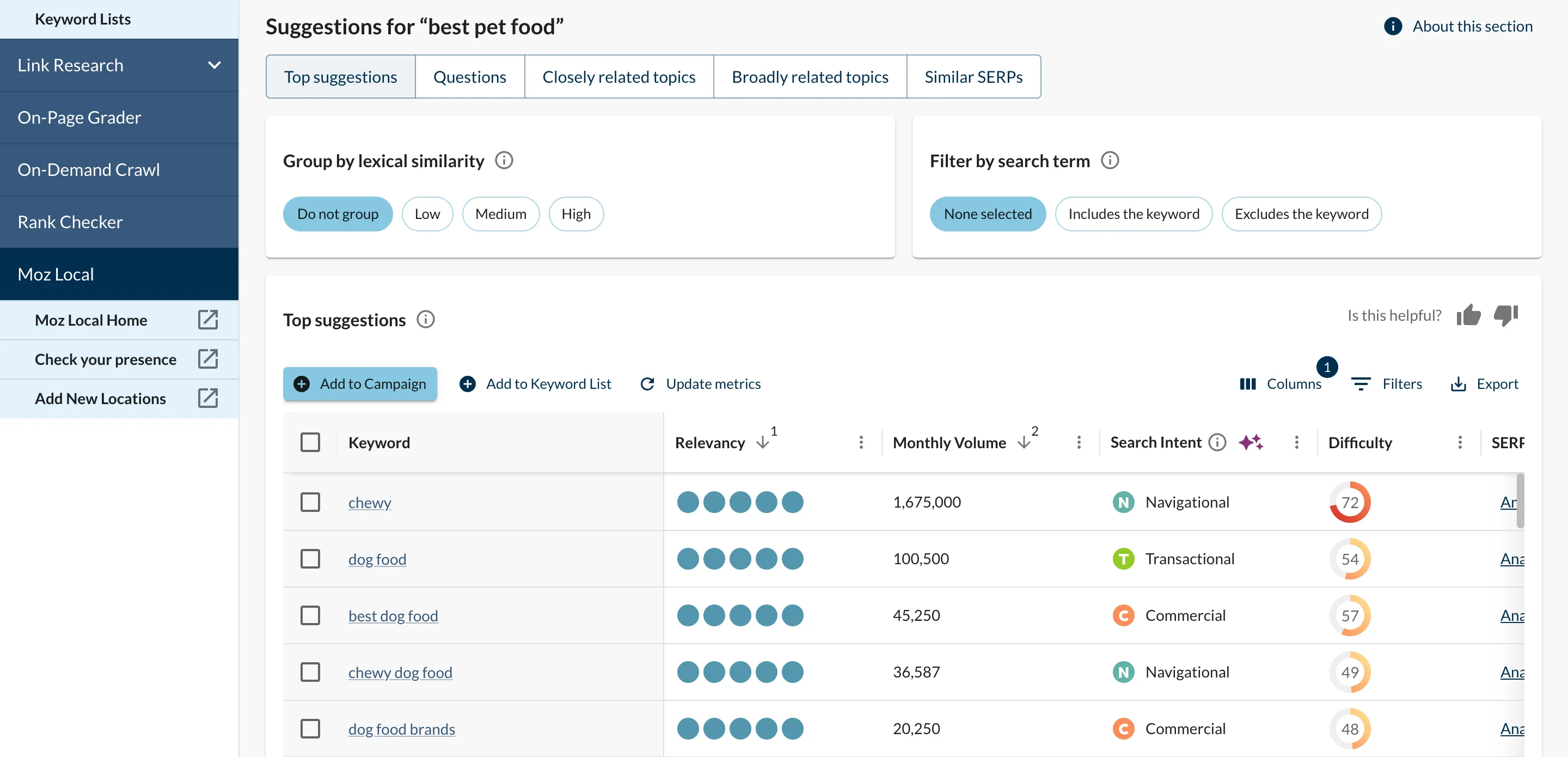
Task: Select Medium lexical grouping
Action: [x=500, y=214]
